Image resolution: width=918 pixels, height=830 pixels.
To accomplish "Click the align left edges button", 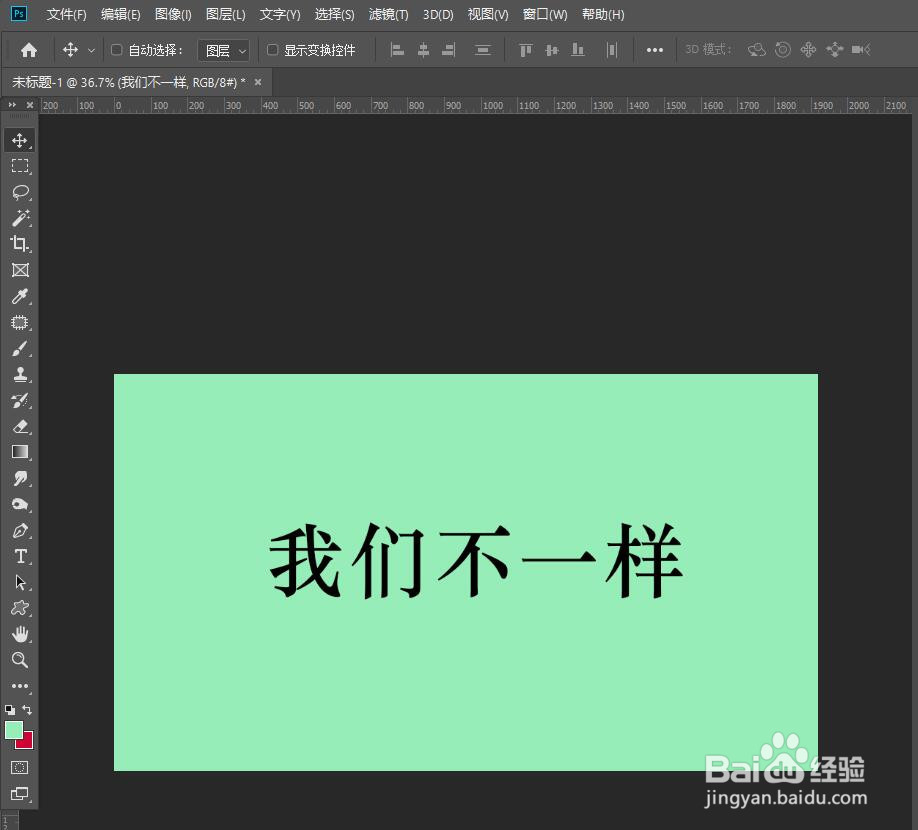I will [x=397, y=49].
